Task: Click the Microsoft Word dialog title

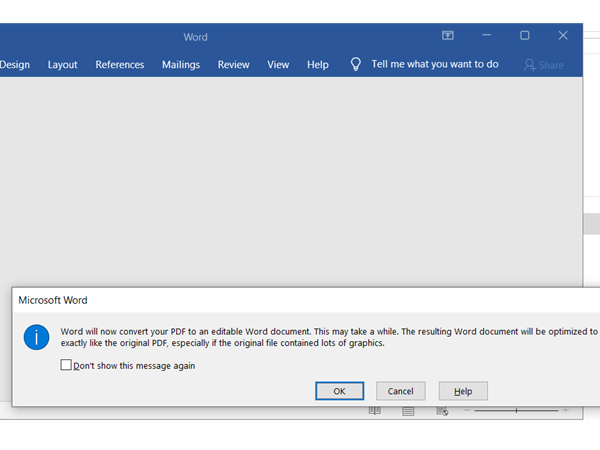Action: [53, 300]
